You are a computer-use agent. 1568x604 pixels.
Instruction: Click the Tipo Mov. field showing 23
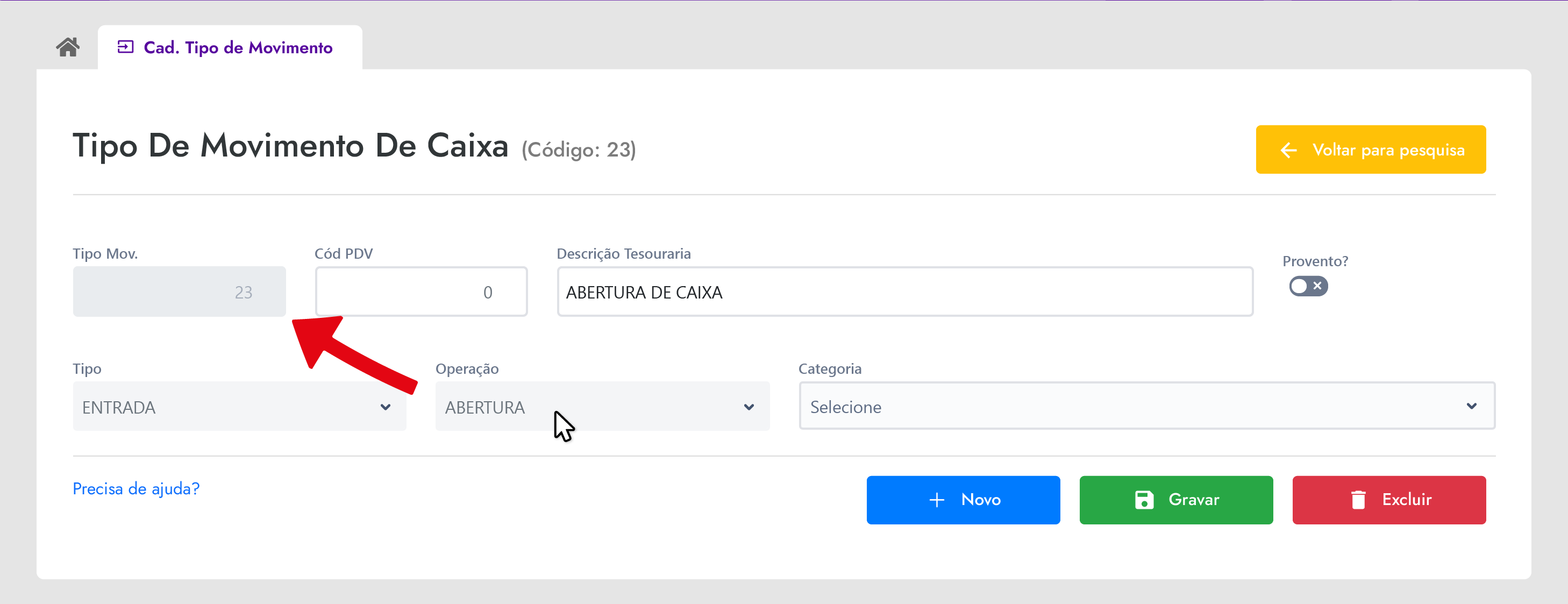[179, 292]
